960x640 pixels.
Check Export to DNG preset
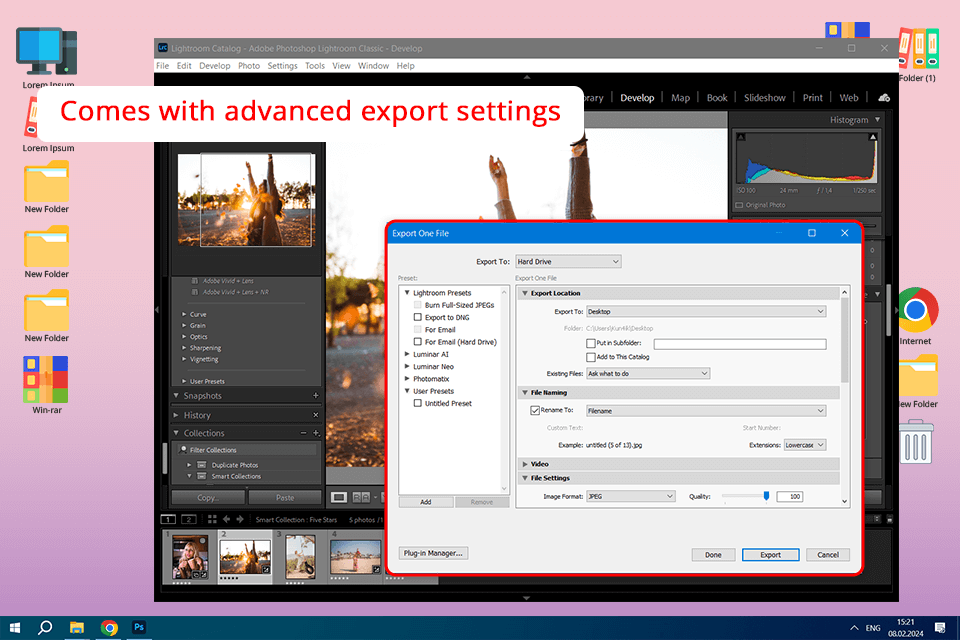click(418, 317)
